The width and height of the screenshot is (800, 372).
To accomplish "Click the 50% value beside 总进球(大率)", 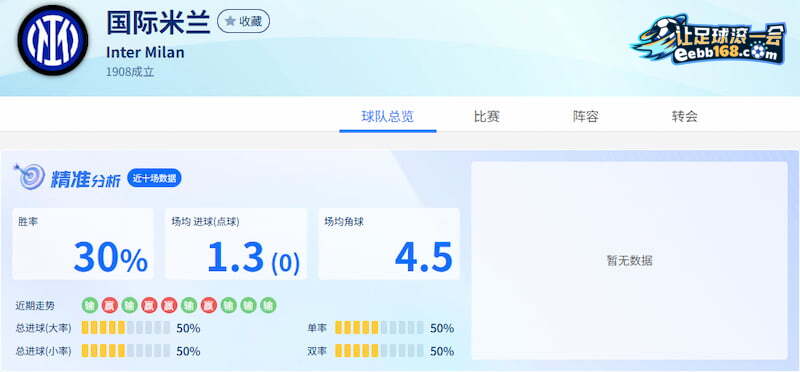I will pos(188,328).
